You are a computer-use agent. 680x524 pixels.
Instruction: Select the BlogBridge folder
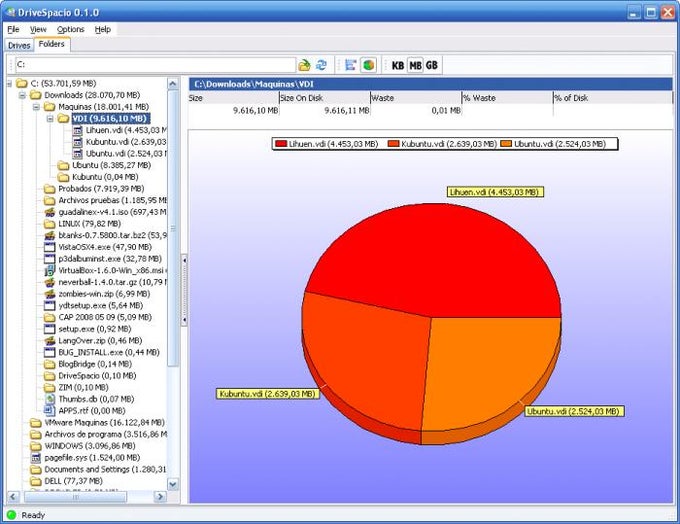point(88,364)
